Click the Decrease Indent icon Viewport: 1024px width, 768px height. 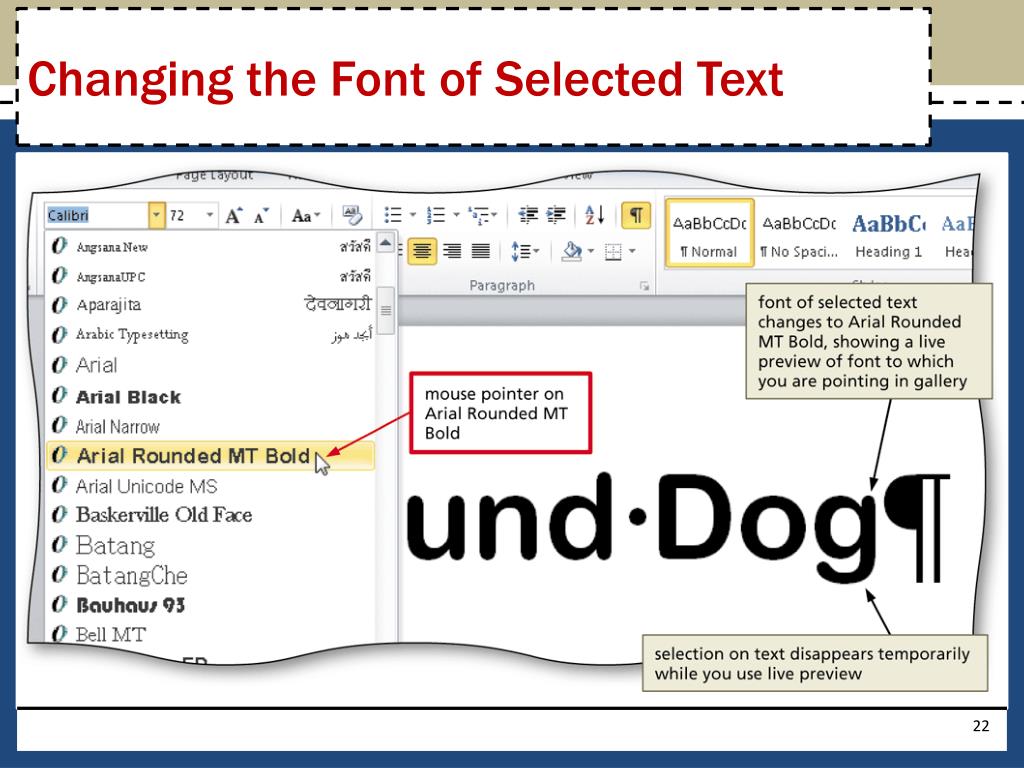[x=528, y=215]
